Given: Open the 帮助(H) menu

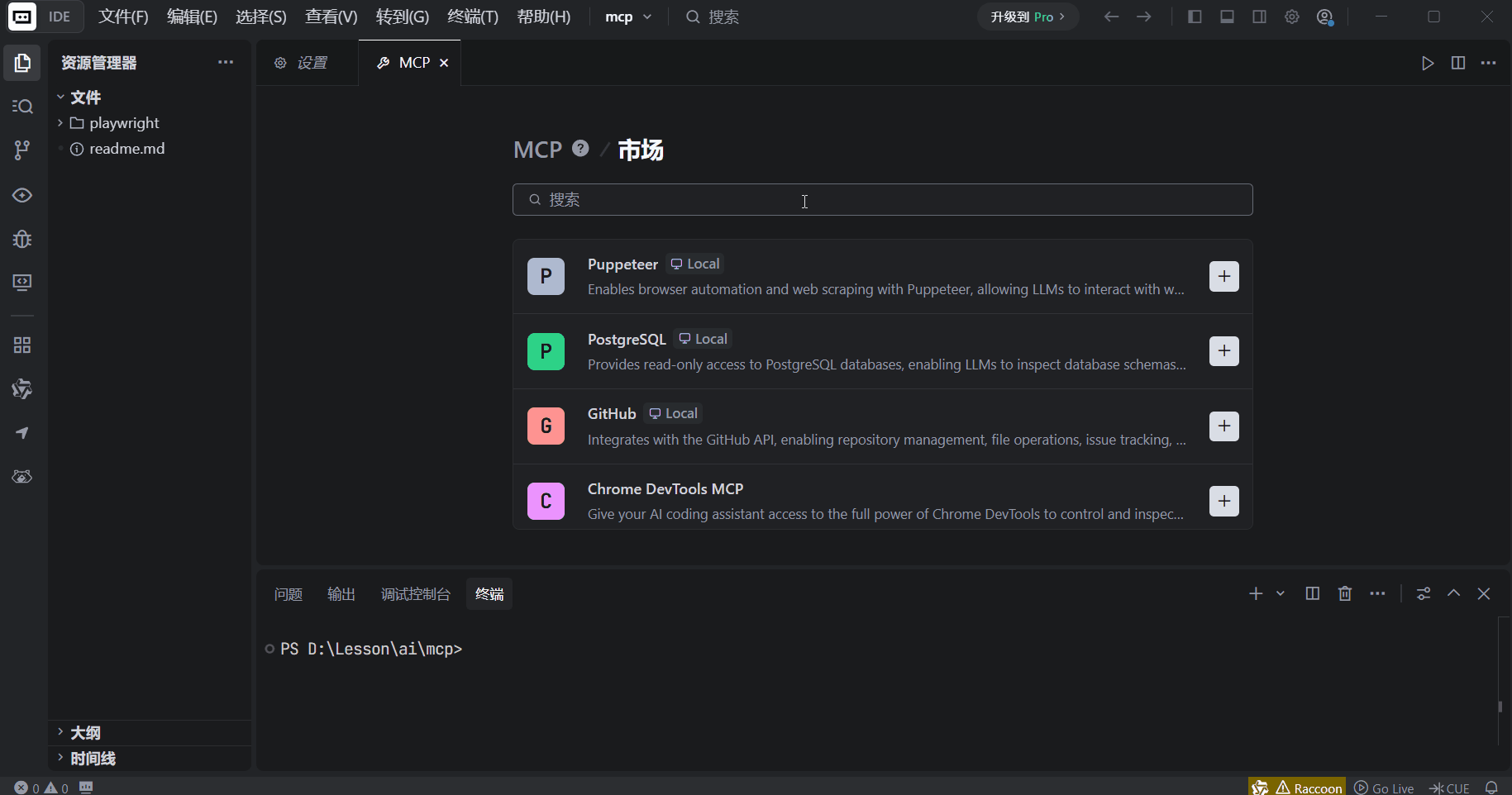Looking at the screenshot, I should [544, 17].
